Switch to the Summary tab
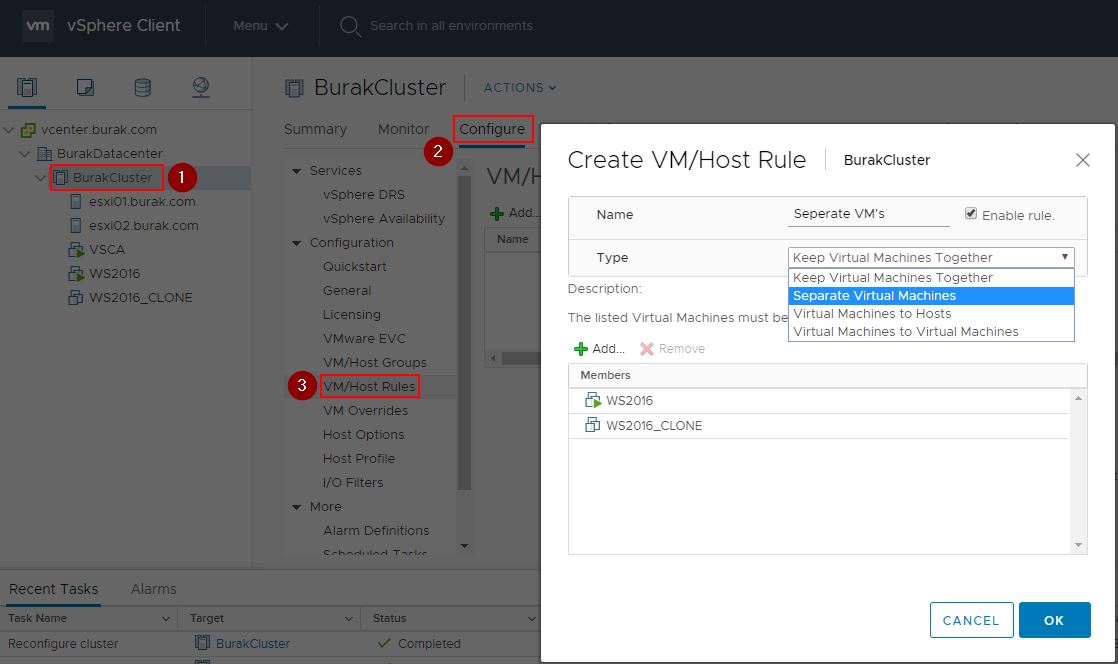Screen dimensions: 1118x664 pyautogui.click(x=315, y=129)
